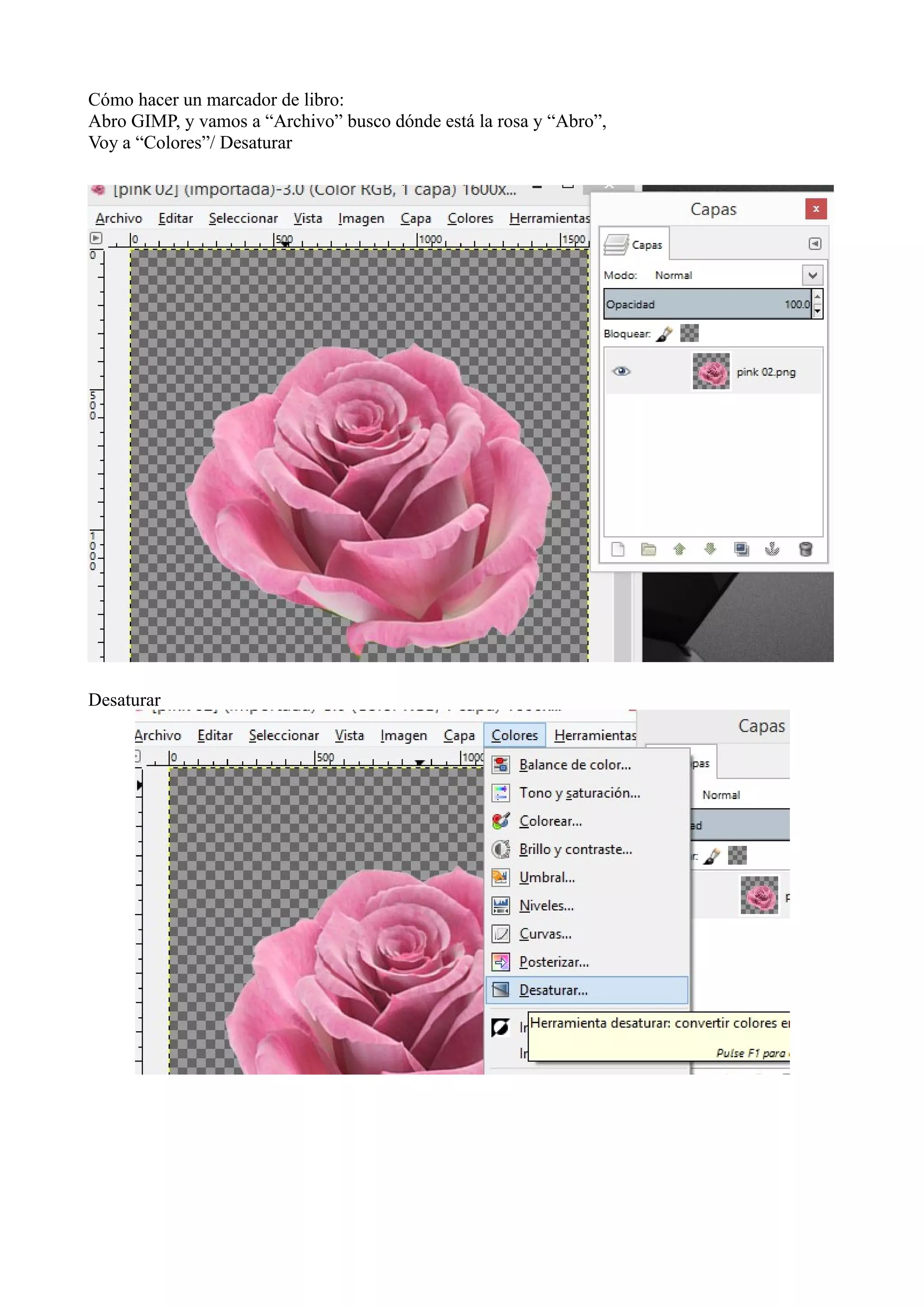This screenshot has height=1308, width=924.
Task: Click the Opacidad slider bar
Action: tap(707, 304)
